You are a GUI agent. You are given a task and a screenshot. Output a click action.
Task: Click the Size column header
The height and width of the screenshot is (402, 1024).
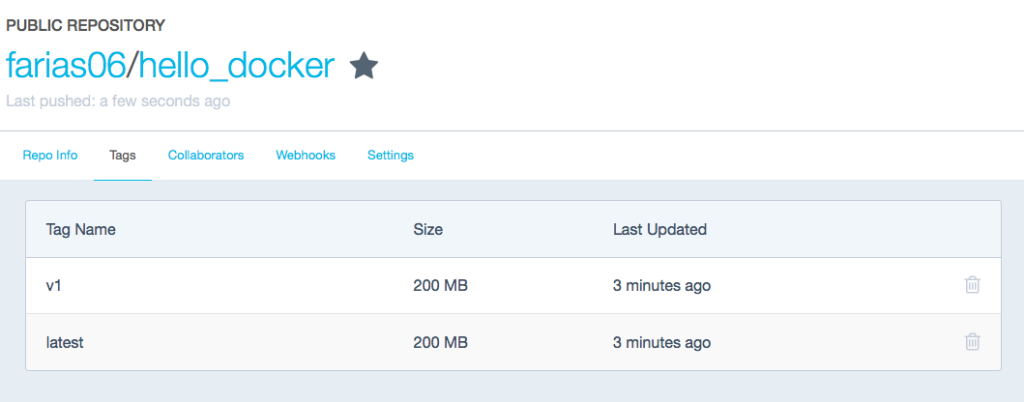coord(428,230)
